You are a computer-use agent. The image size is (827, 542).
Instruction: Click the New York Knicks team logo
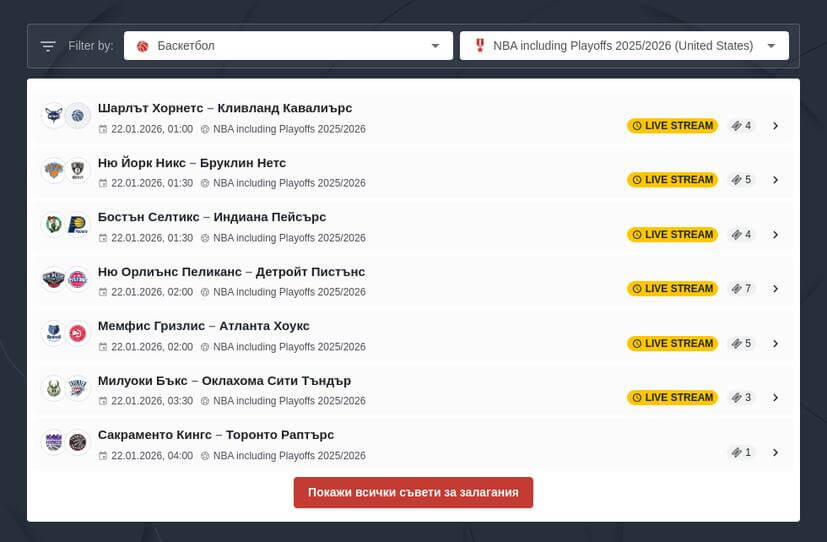click(53, 170)
